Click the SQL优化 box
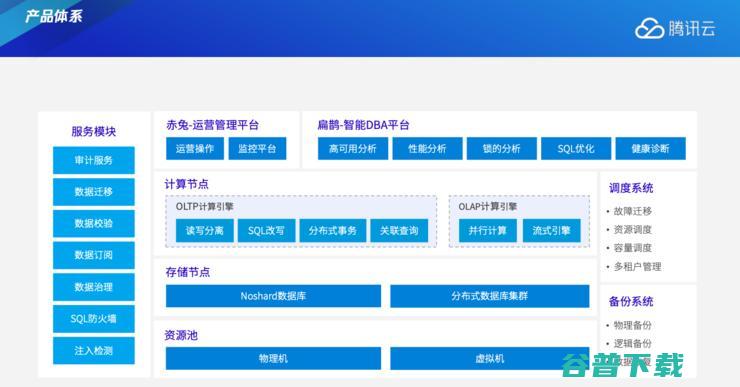The width and height of the screenshot is (740, 387). pos(576,149)
